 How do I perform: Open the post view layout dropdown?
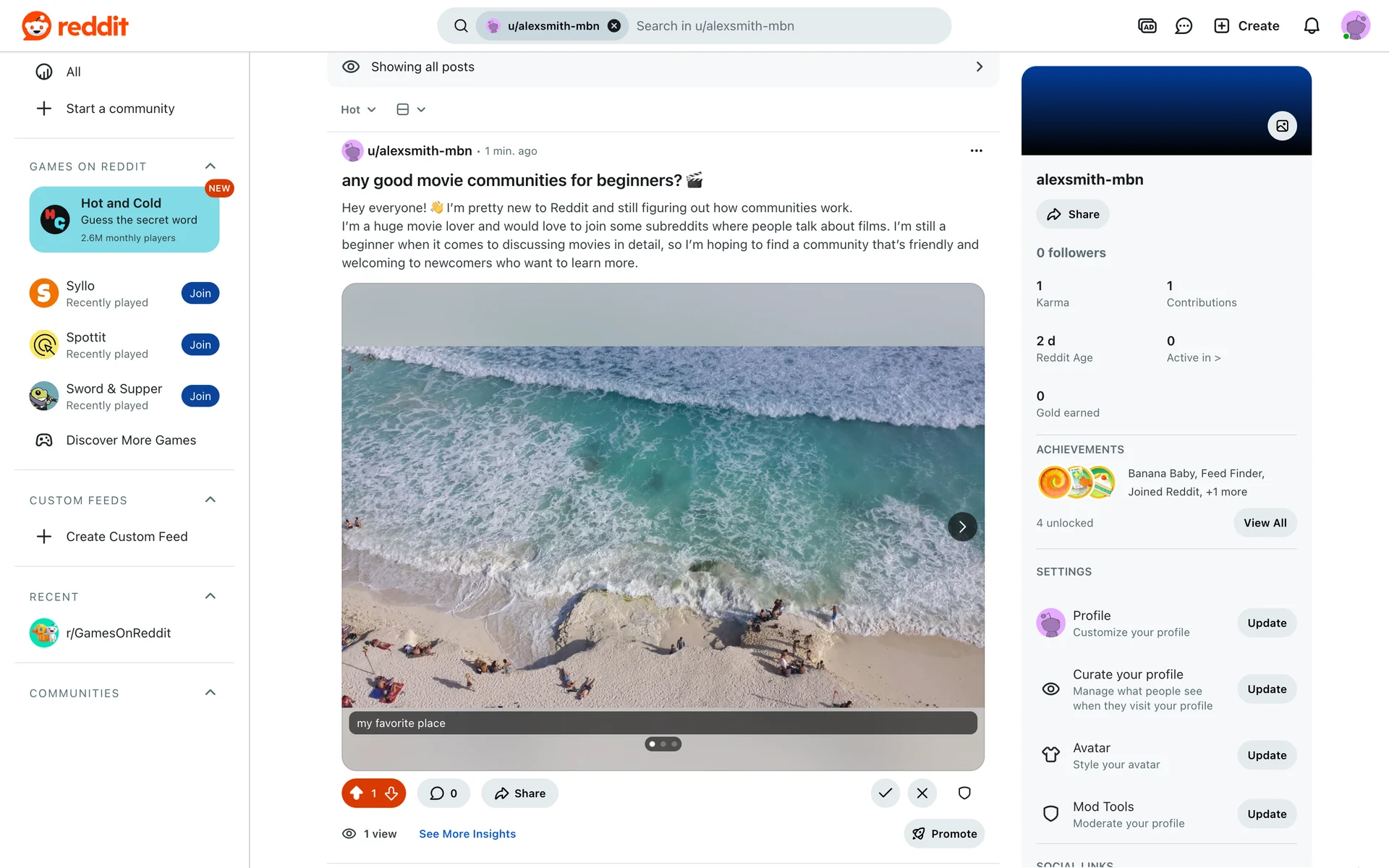coord(410,109)
